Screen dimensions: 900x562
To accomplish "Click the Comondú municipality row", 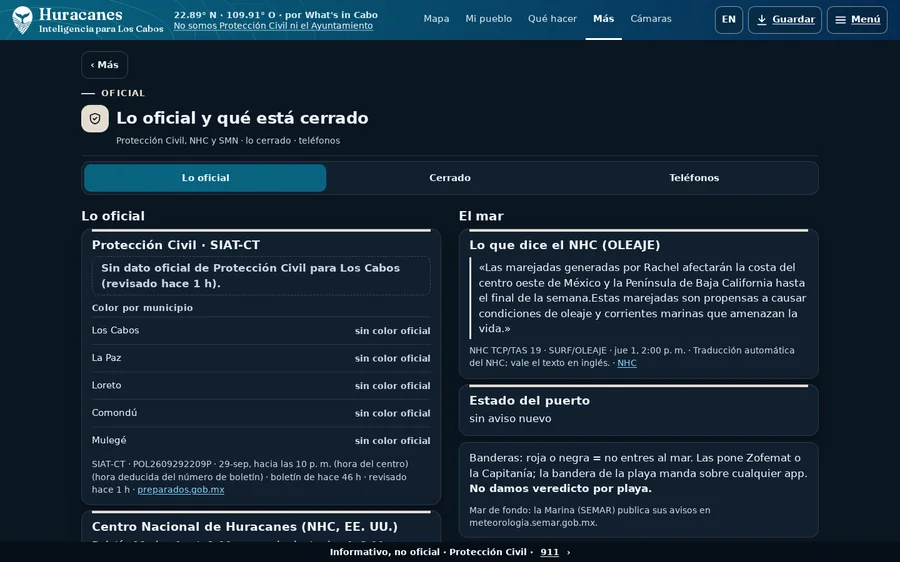I will pyautogui.click(x=261, y=413).
